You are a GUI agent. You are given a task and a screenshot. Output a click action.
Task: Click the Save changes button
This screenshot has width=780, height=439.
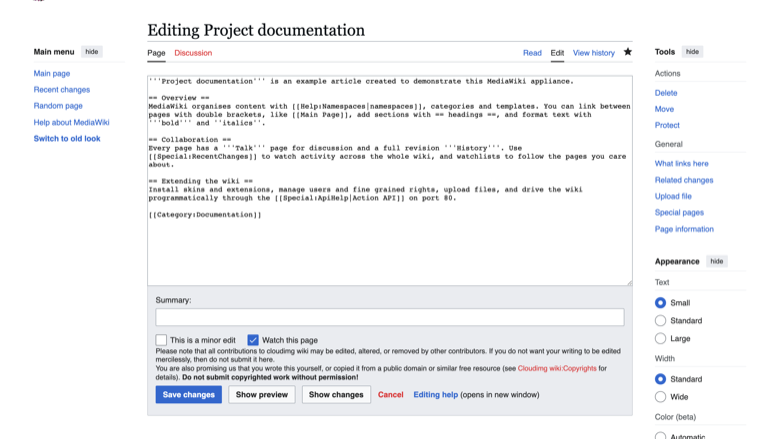tap(189, 395)
